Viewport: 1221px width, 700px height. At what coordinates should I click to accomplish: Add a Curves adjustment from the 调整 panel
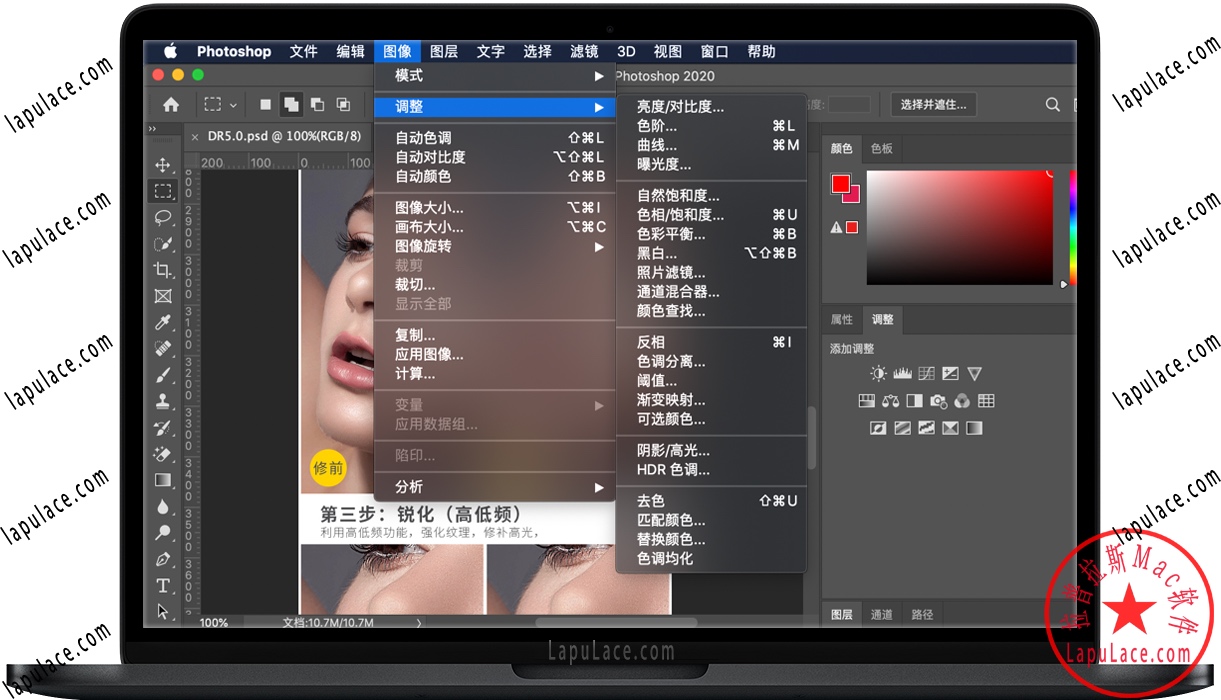tap(926, 373)
